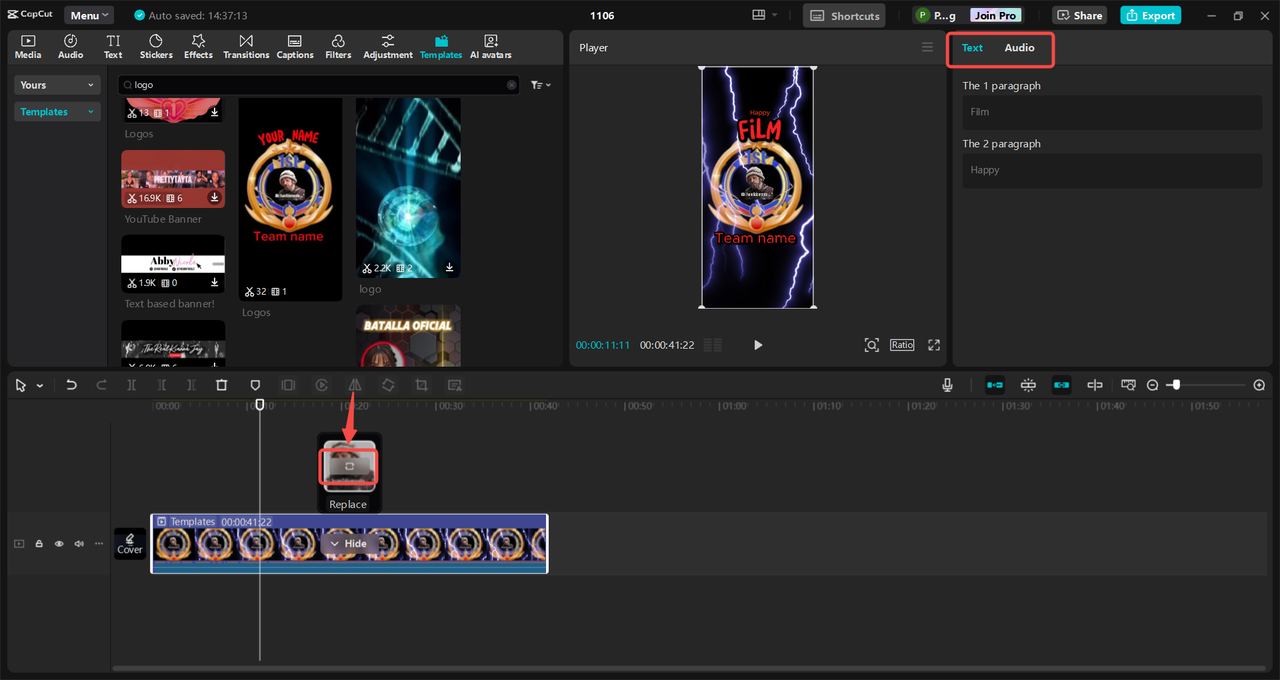Screen dimensions: 1280x680
Task: Open the Audio library tab
Action: 71,46
